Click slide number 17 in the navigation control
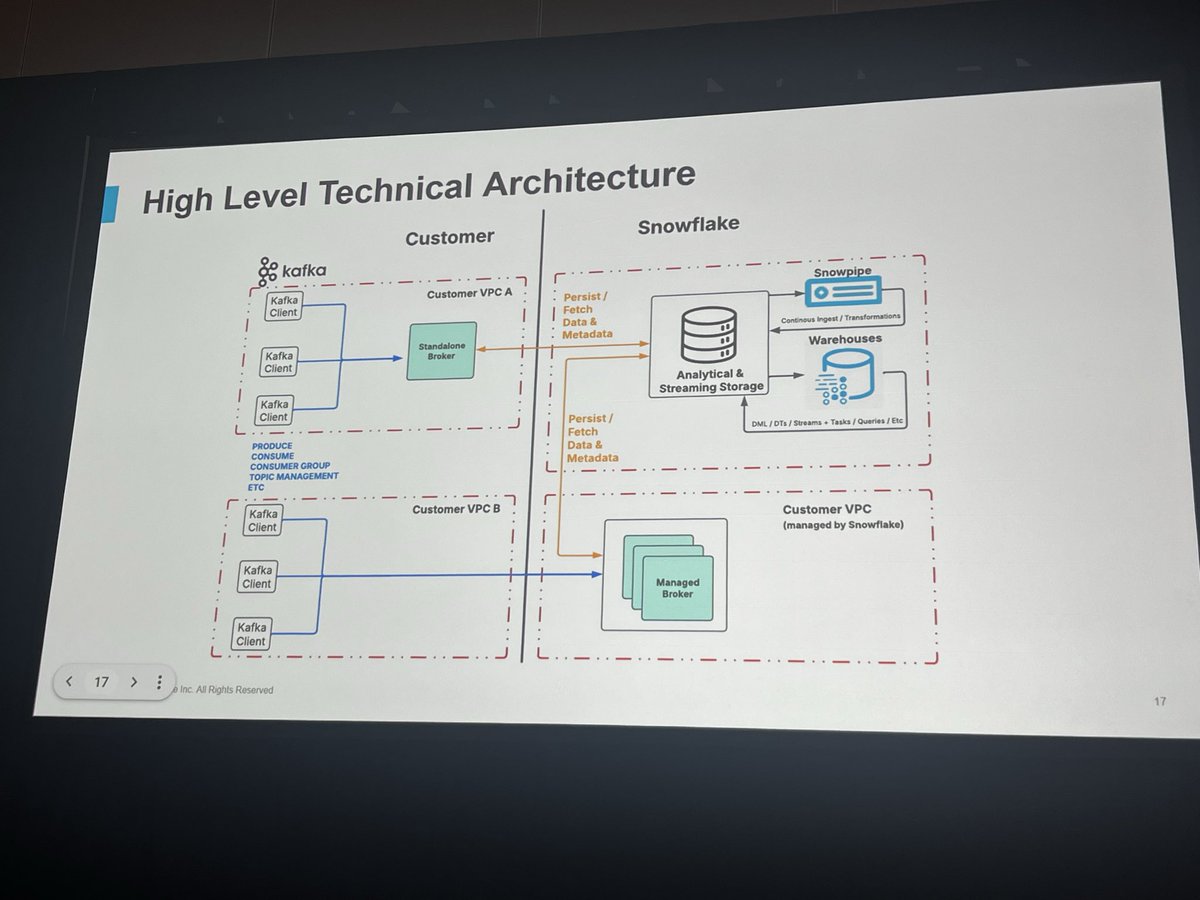Screen dimensions: 1200x900 click(x=101, y=682)
